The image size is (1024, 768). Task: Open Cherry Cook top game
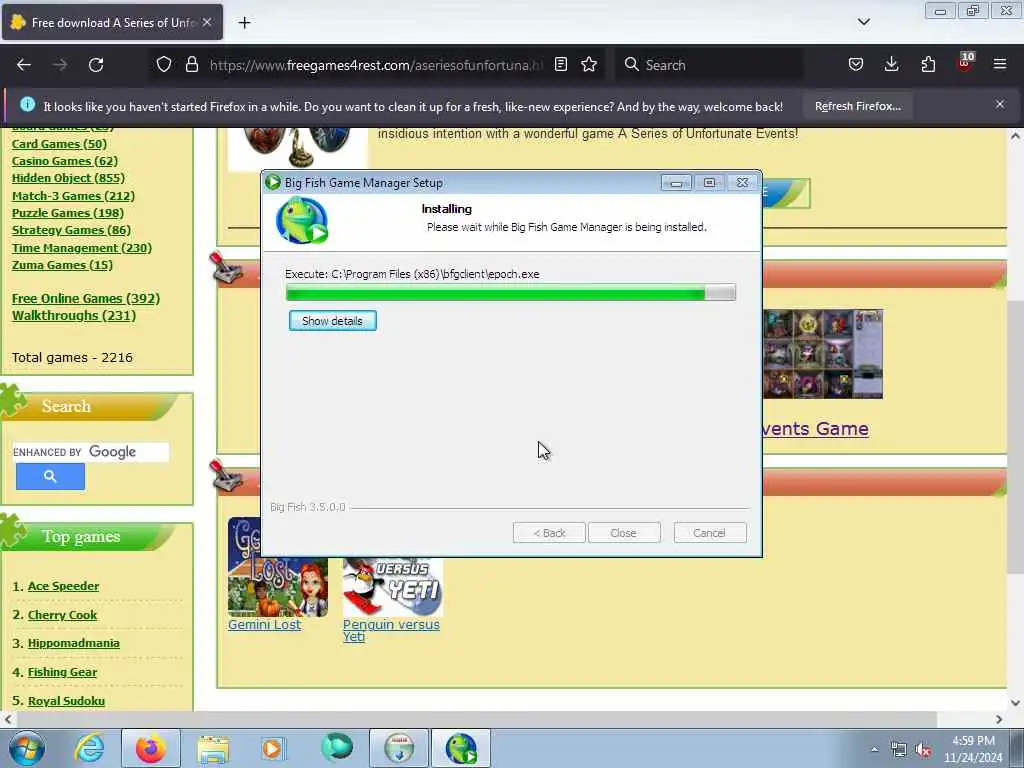(62, 615)
